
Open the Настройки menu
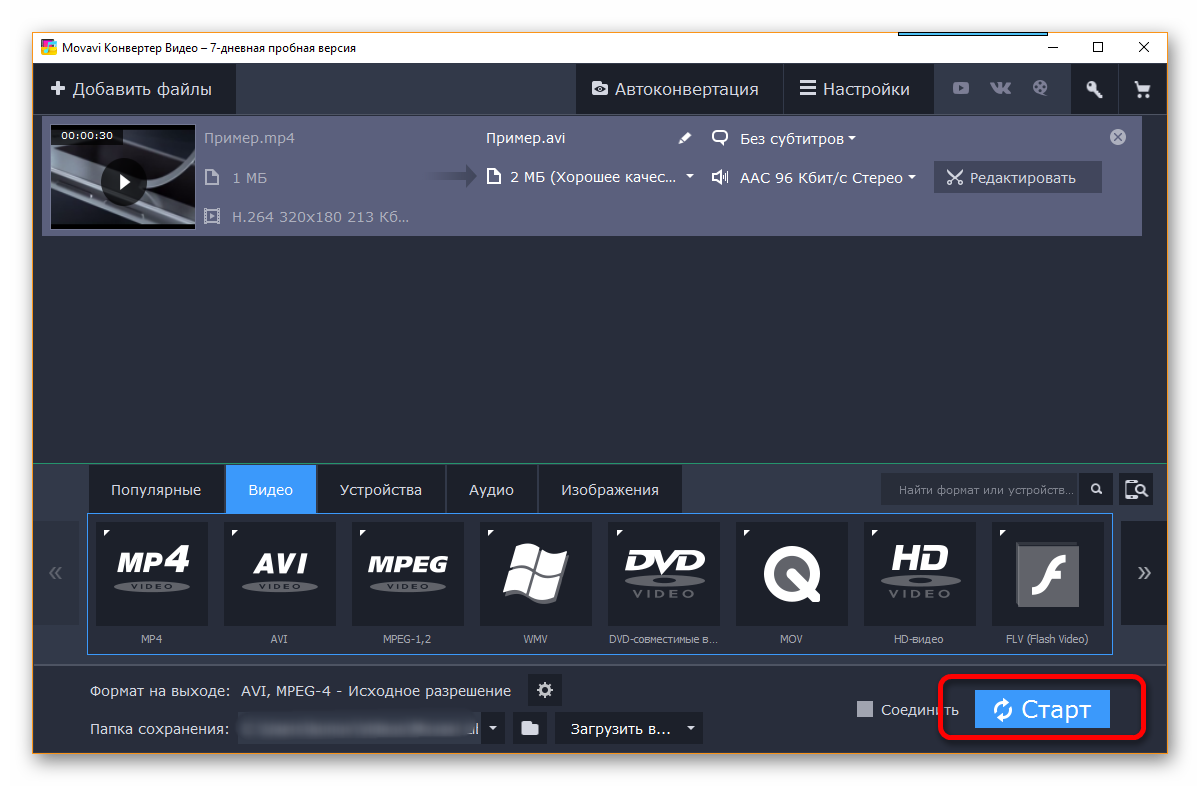coord(855,89)
